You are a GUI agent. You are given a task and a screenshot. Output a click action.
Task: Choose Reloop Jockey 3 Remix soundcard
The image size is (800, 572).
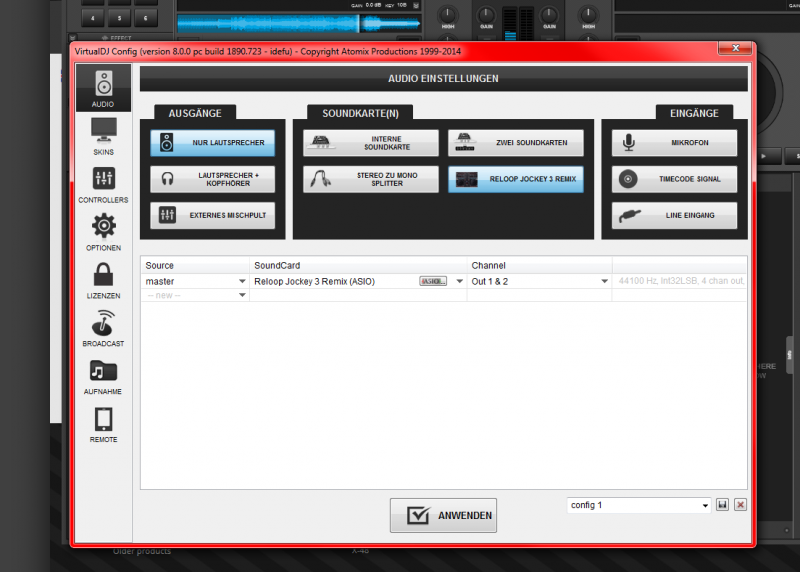coord(516,179)
